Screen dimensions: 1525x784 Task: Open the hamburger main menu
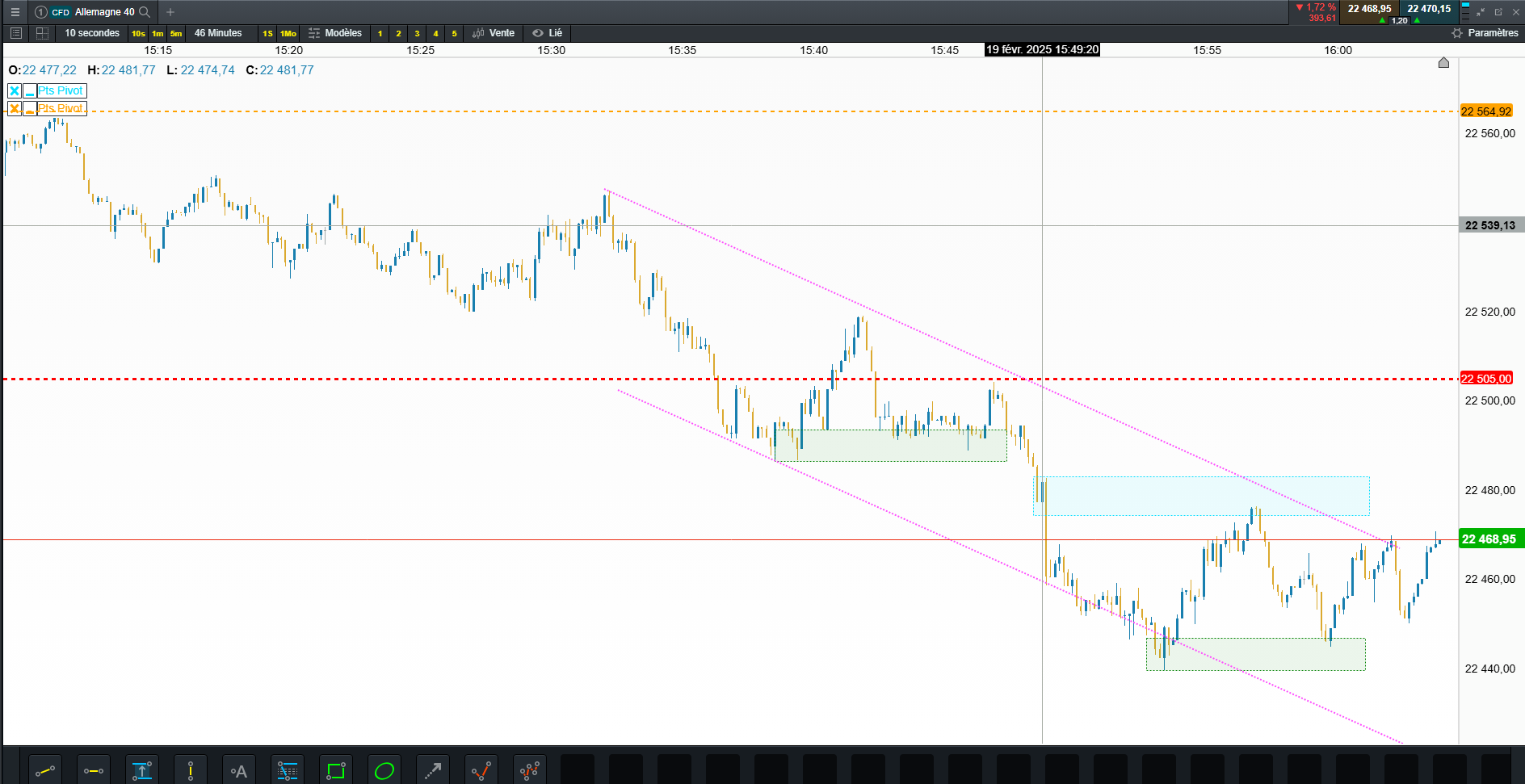15,12
